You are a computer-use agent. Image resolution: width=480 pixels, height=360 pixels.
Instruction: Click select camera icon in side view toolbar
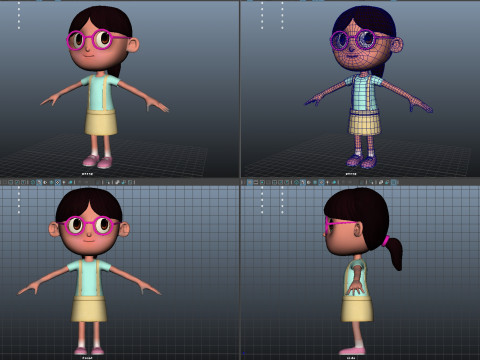coord(250,182)
